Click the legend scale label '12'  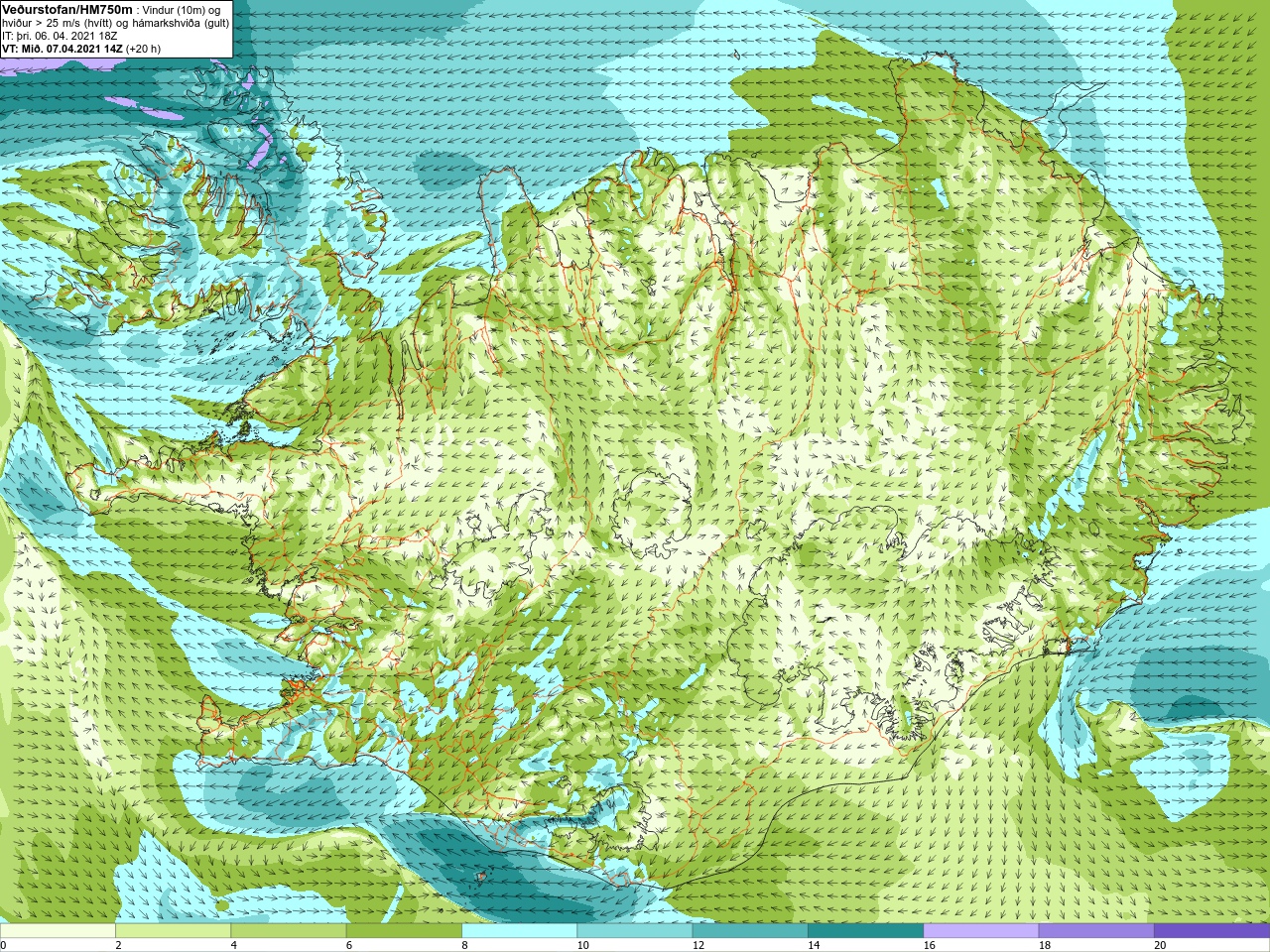698,945
